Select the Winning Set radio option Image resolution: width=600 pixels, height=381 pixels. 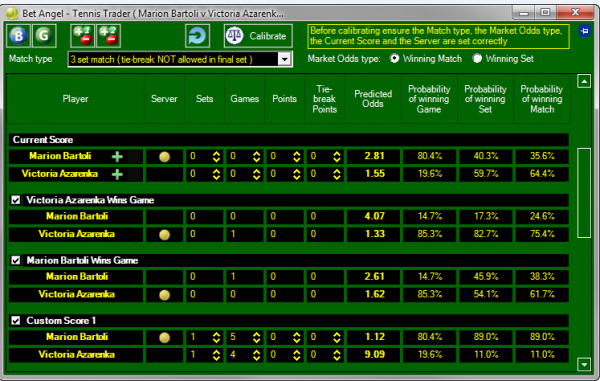coord(477,59)
